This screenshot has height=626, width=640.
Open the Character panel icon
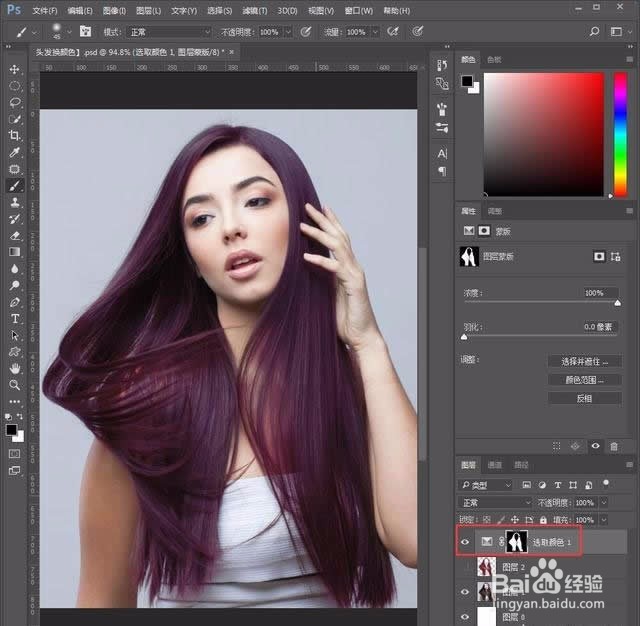(x=442, y=153)
